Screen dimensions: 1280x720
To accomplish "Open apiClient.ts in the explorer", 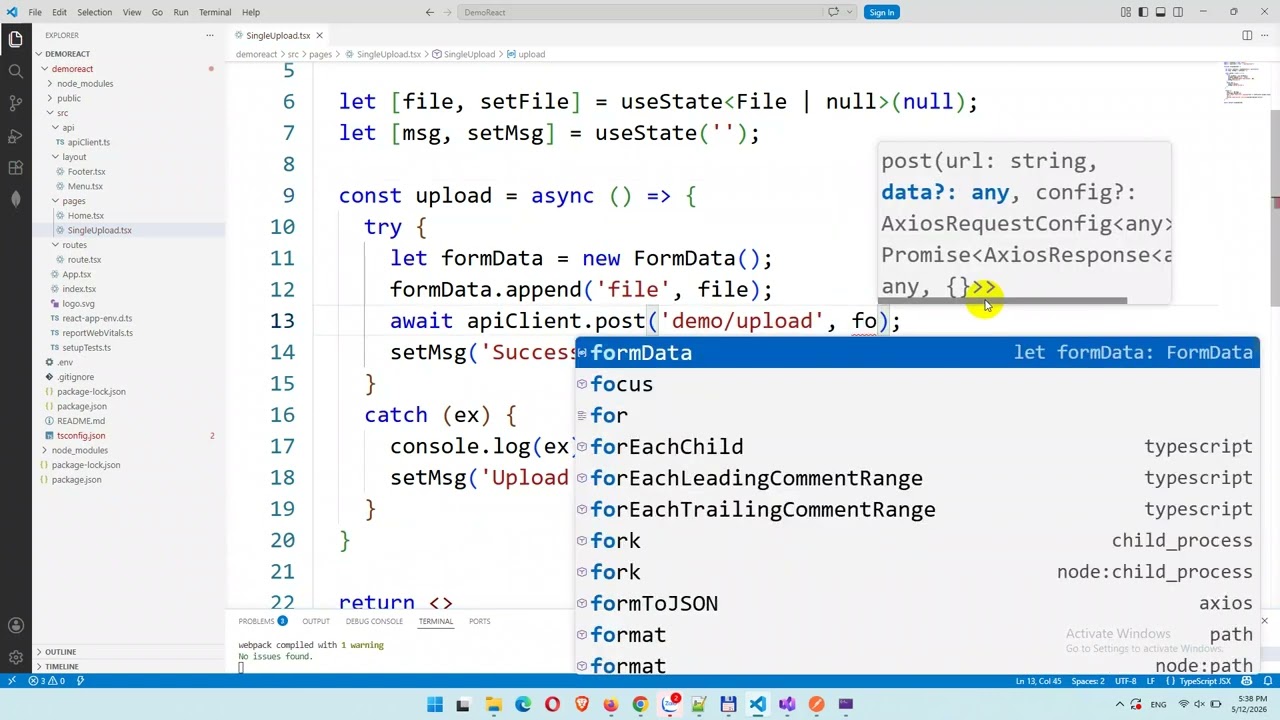I will [89, 142].
